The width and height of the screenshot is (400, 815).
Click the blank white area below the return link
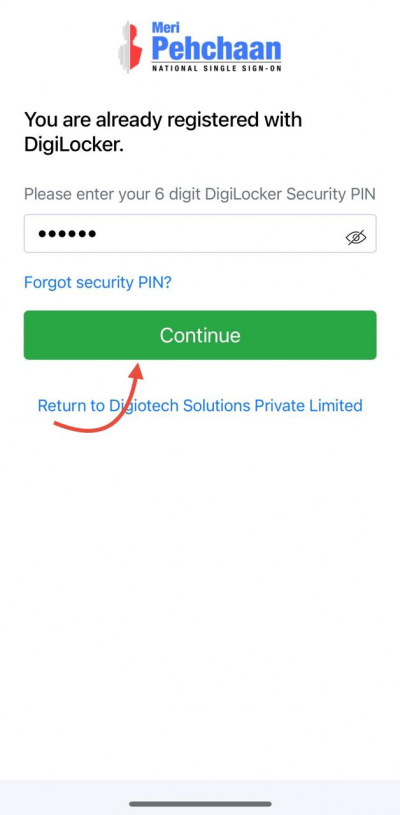point(200,598)
